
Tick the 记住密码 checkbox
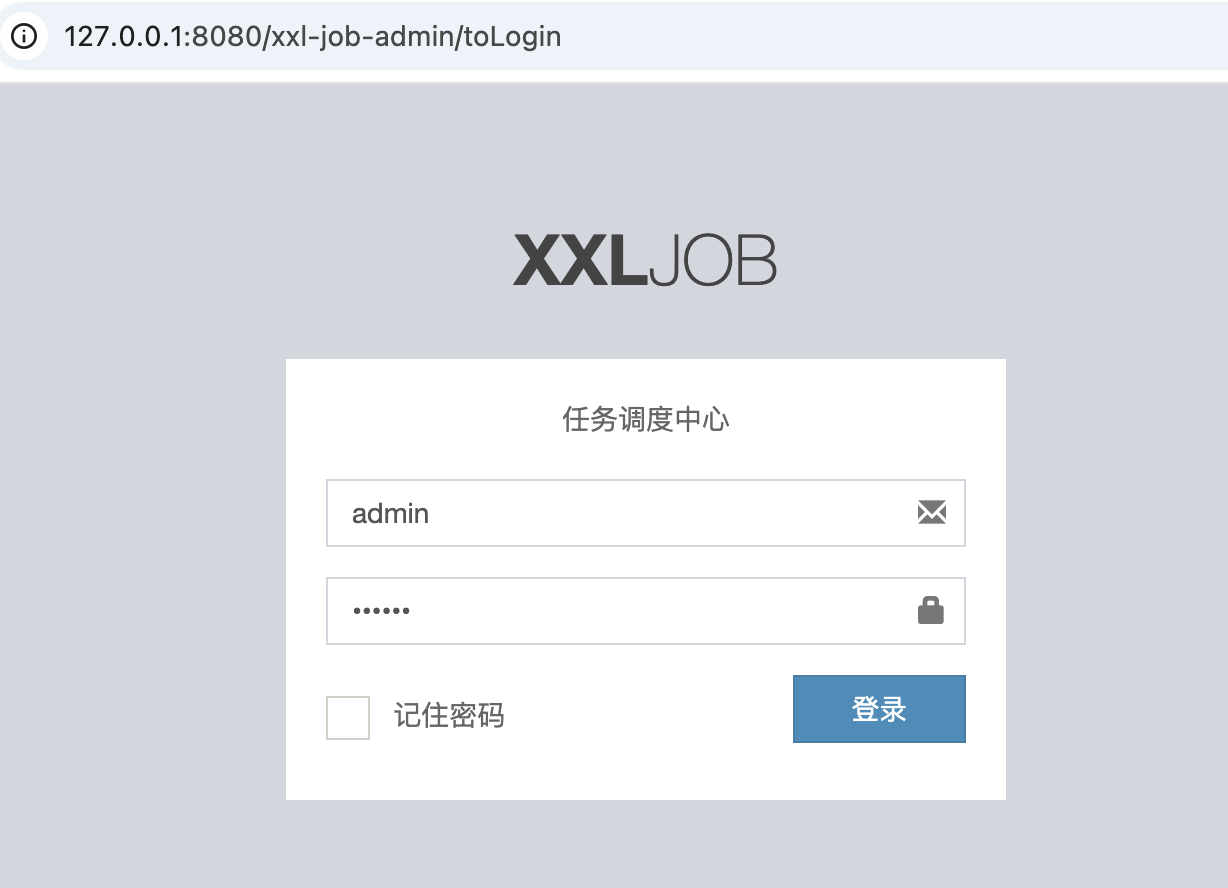[348, 717]
